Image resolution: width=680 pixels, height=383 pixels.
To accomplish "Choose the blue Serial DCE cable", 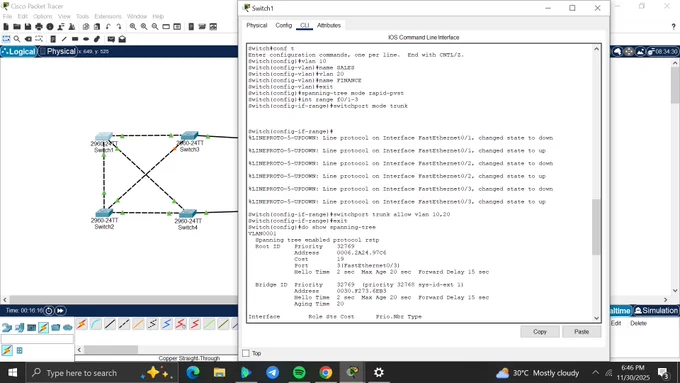I will point(167,324).
